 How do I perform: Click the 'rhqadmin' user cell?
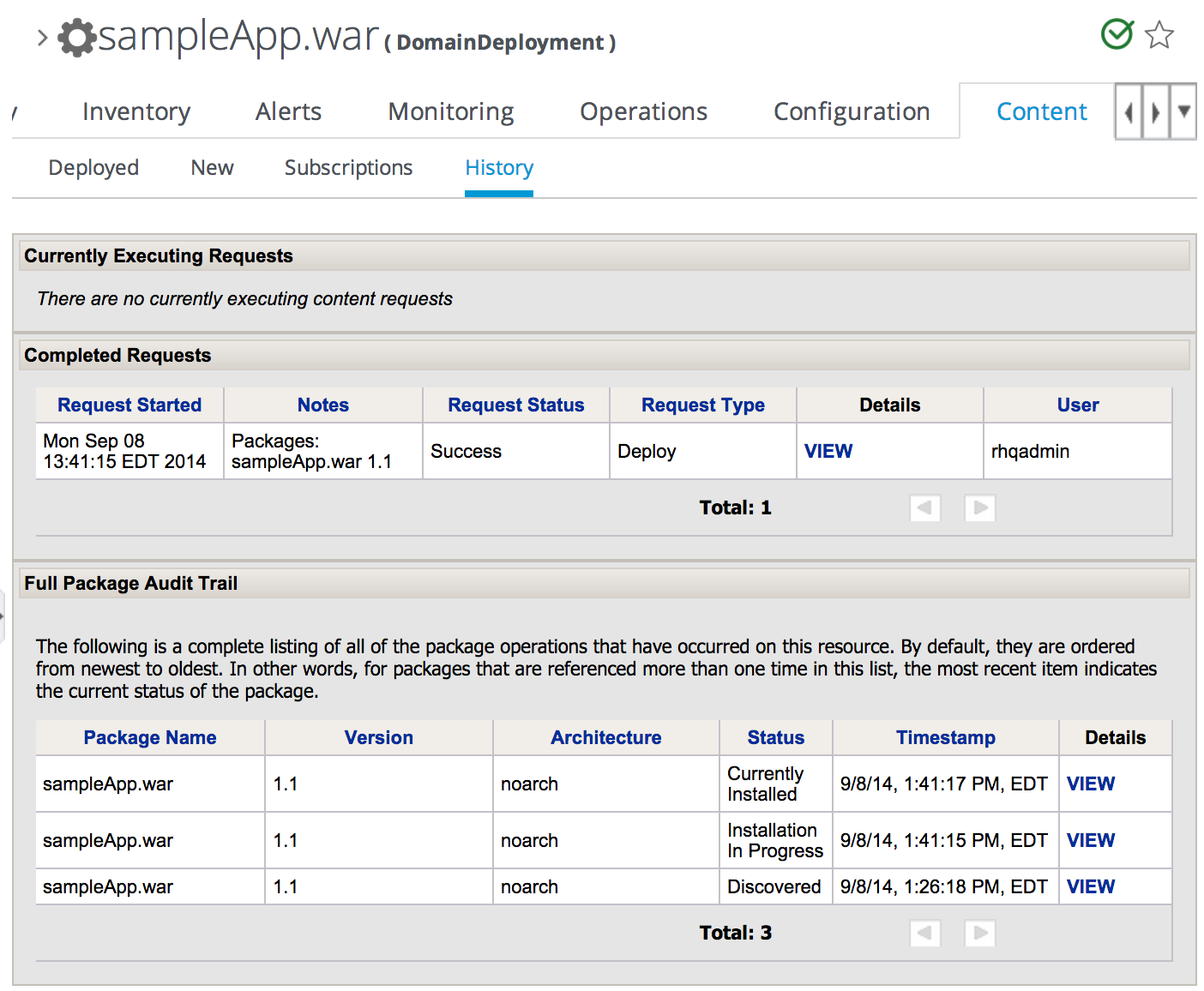(x=1078, y=451)
